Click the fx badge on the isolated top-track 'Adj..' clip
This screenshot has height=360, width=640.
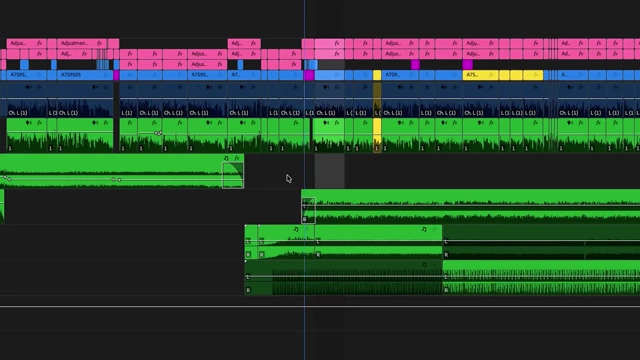[253, 43]
